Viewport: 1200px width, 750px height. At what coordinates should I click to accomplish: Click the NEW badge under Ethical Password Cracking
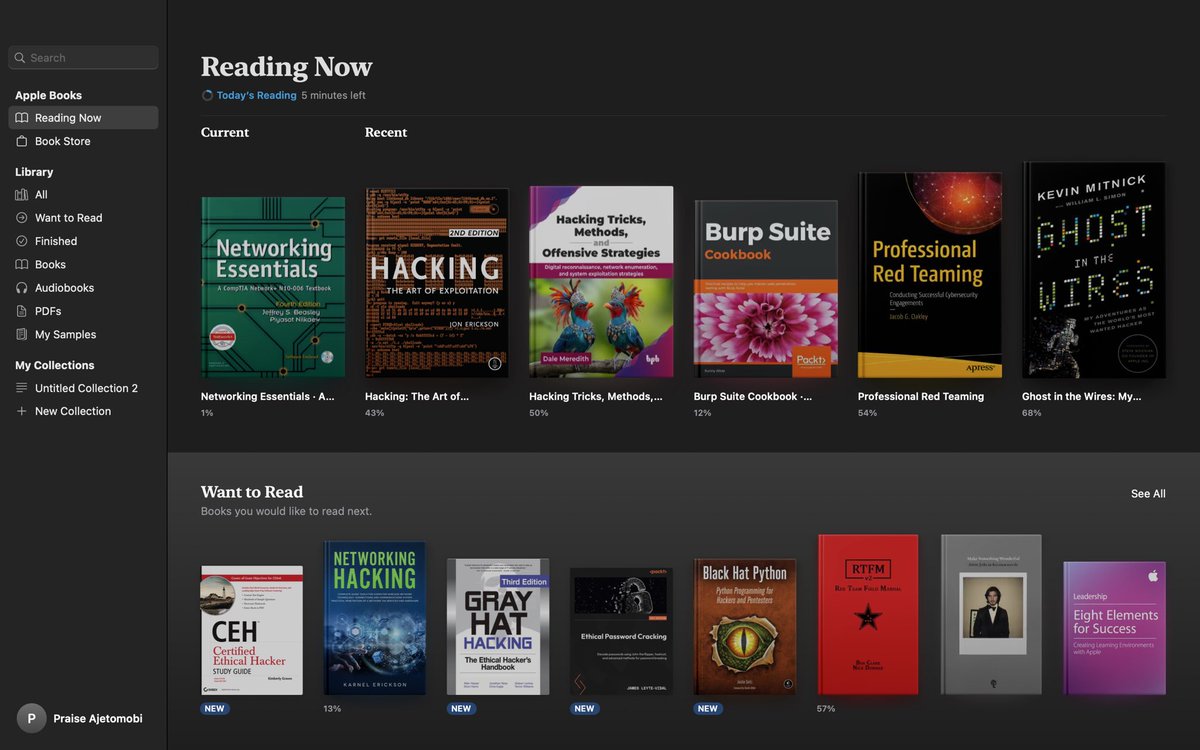(x=584, y=709)
